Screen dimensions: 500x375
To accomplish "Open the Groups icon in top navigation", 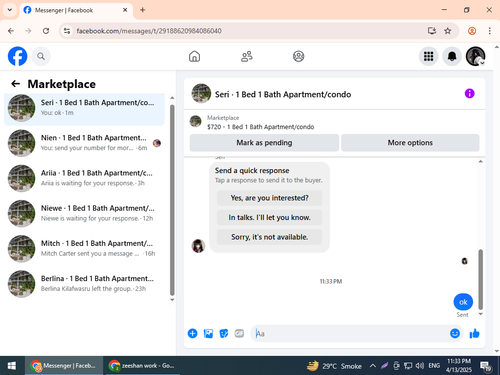I will (298, 56).
